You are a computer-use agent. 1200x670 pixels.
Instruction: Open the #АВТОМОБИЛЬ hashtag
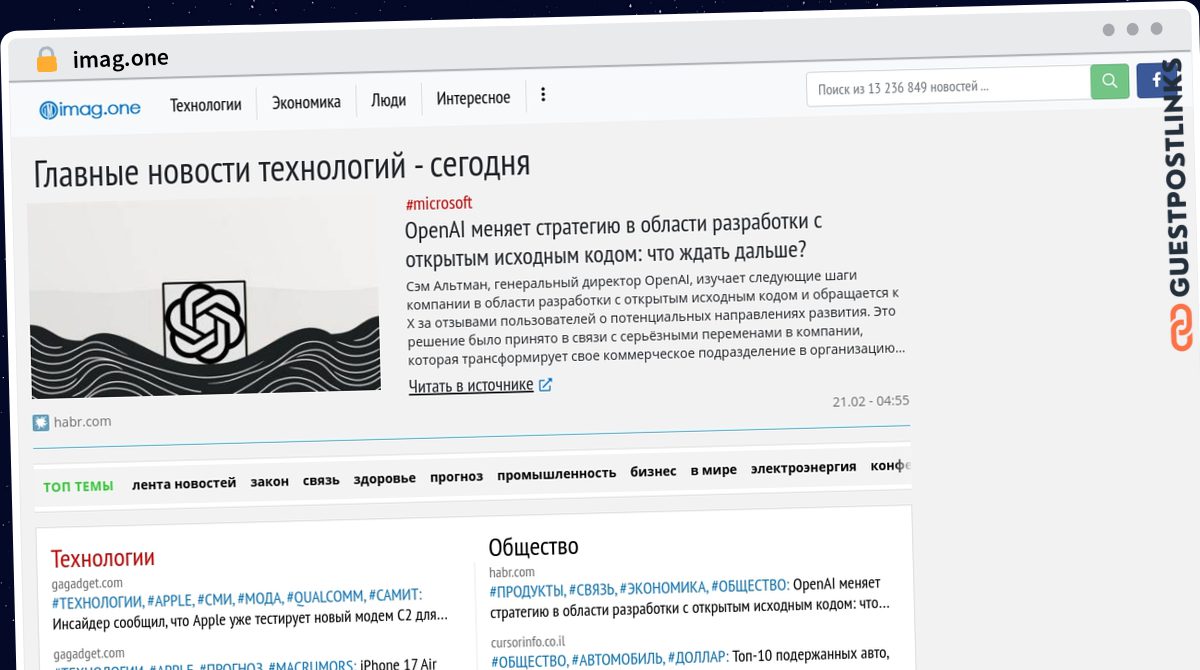617,657
